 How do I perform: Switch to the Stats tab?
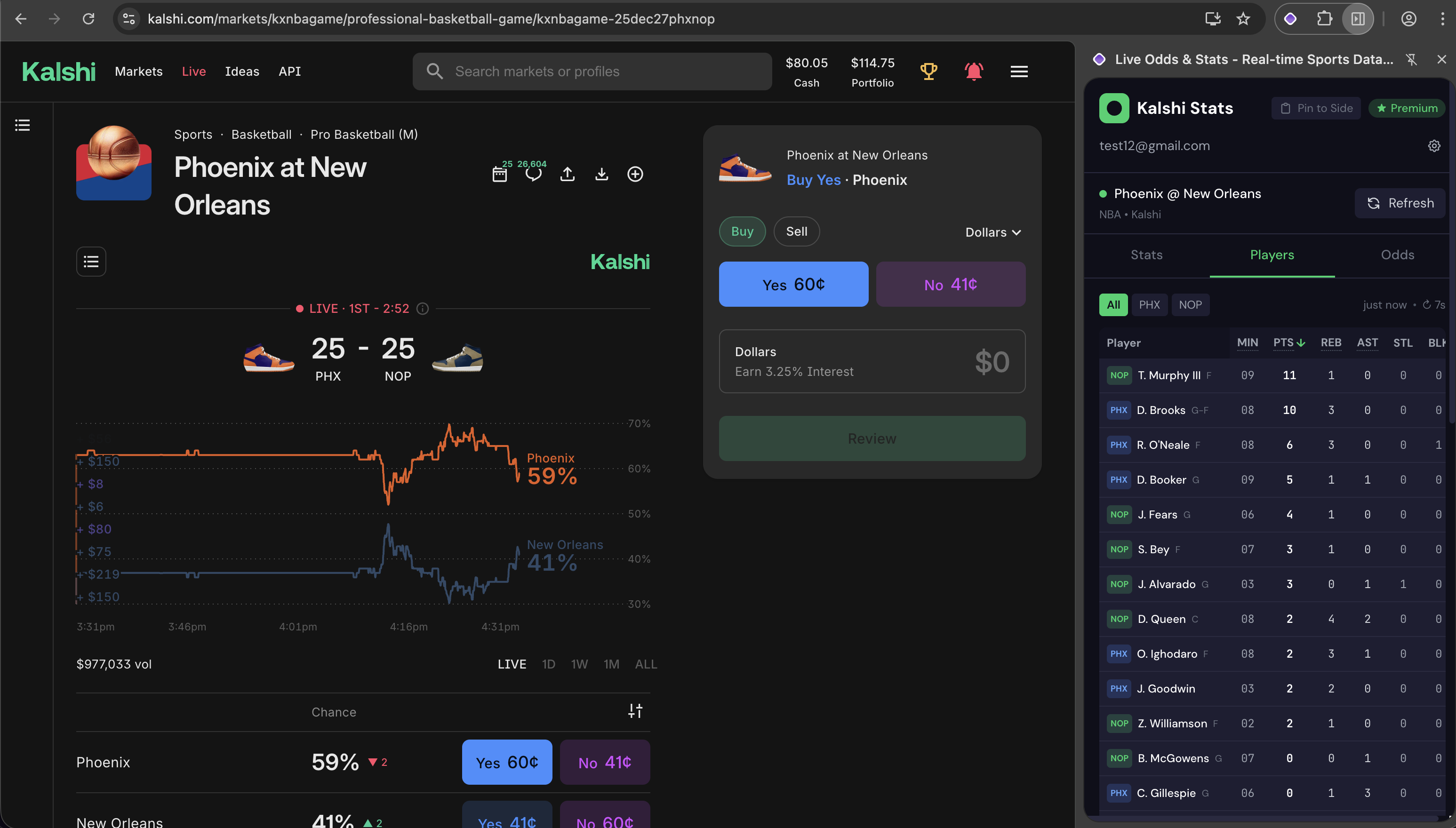click(1146, 255)
